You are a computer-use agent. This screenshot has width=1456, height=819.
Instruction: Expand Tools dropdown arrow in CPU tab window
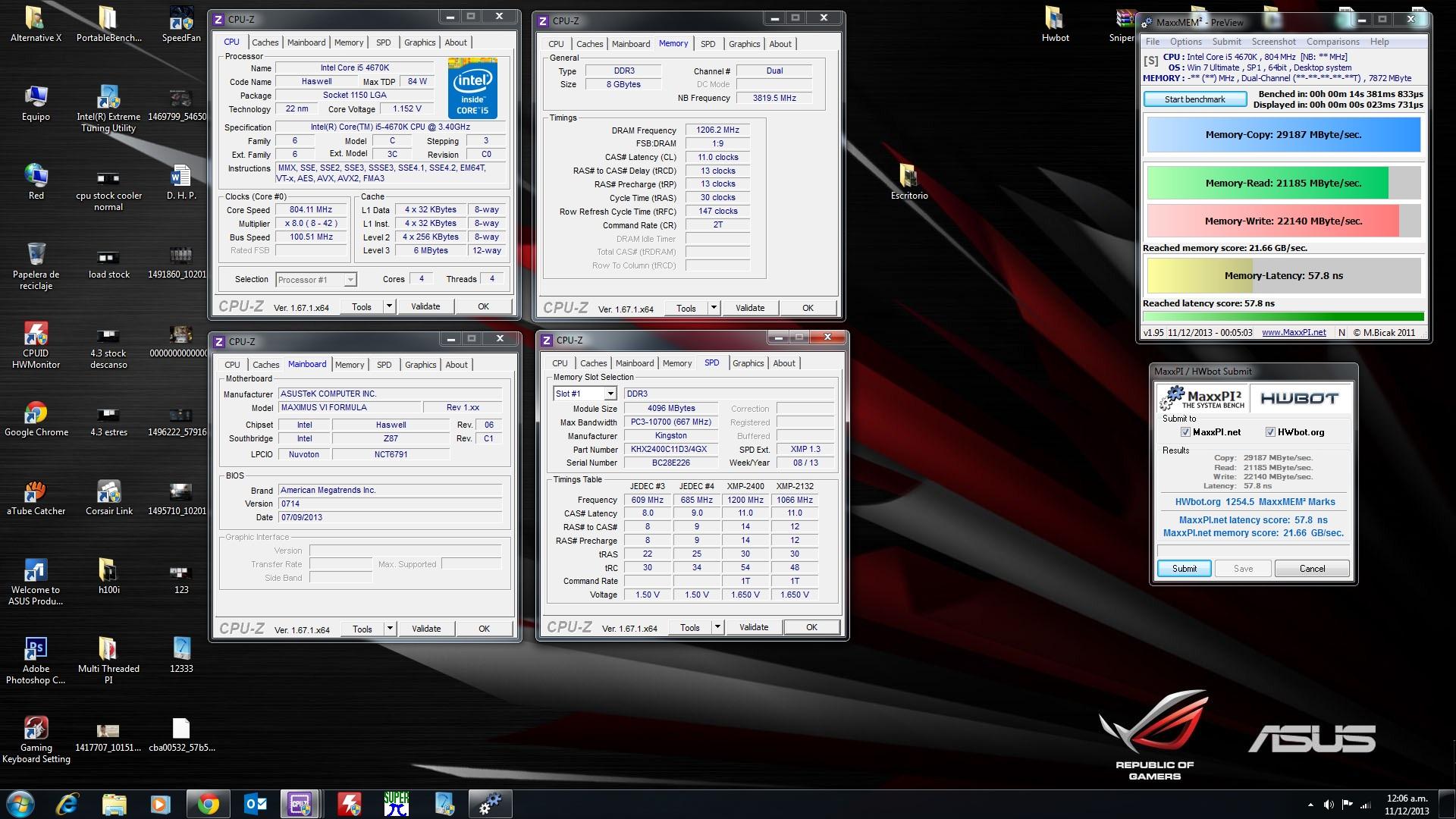tap(389, 306)
